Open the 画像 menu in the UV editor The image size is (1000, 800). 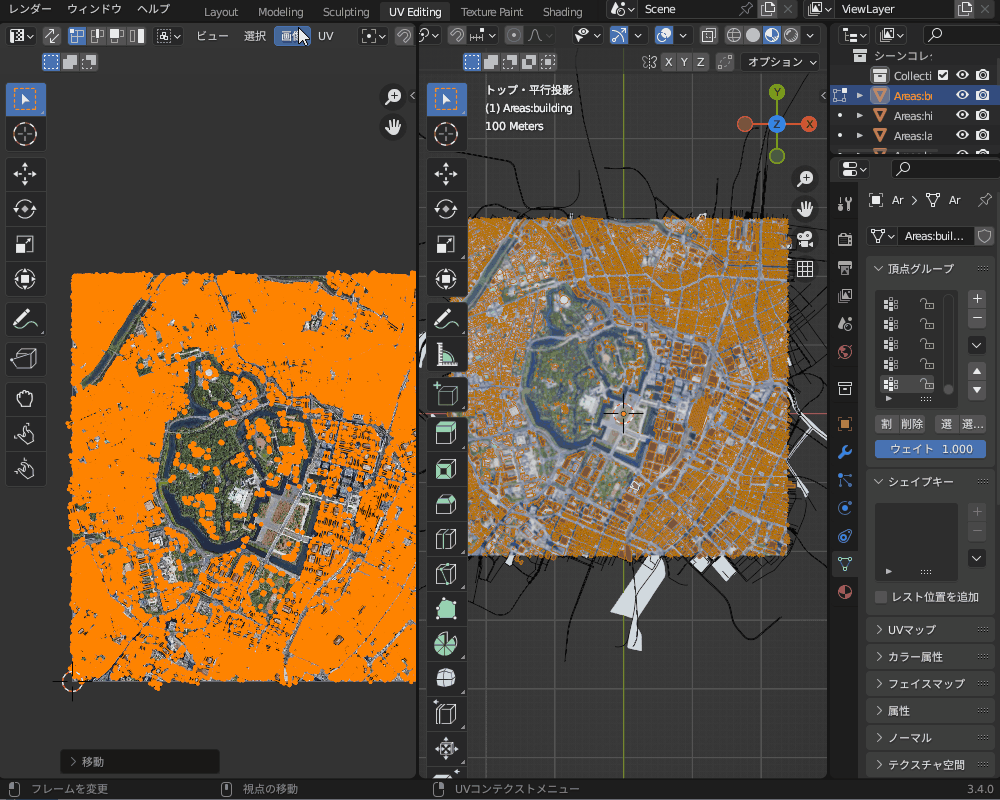(293, 35)
